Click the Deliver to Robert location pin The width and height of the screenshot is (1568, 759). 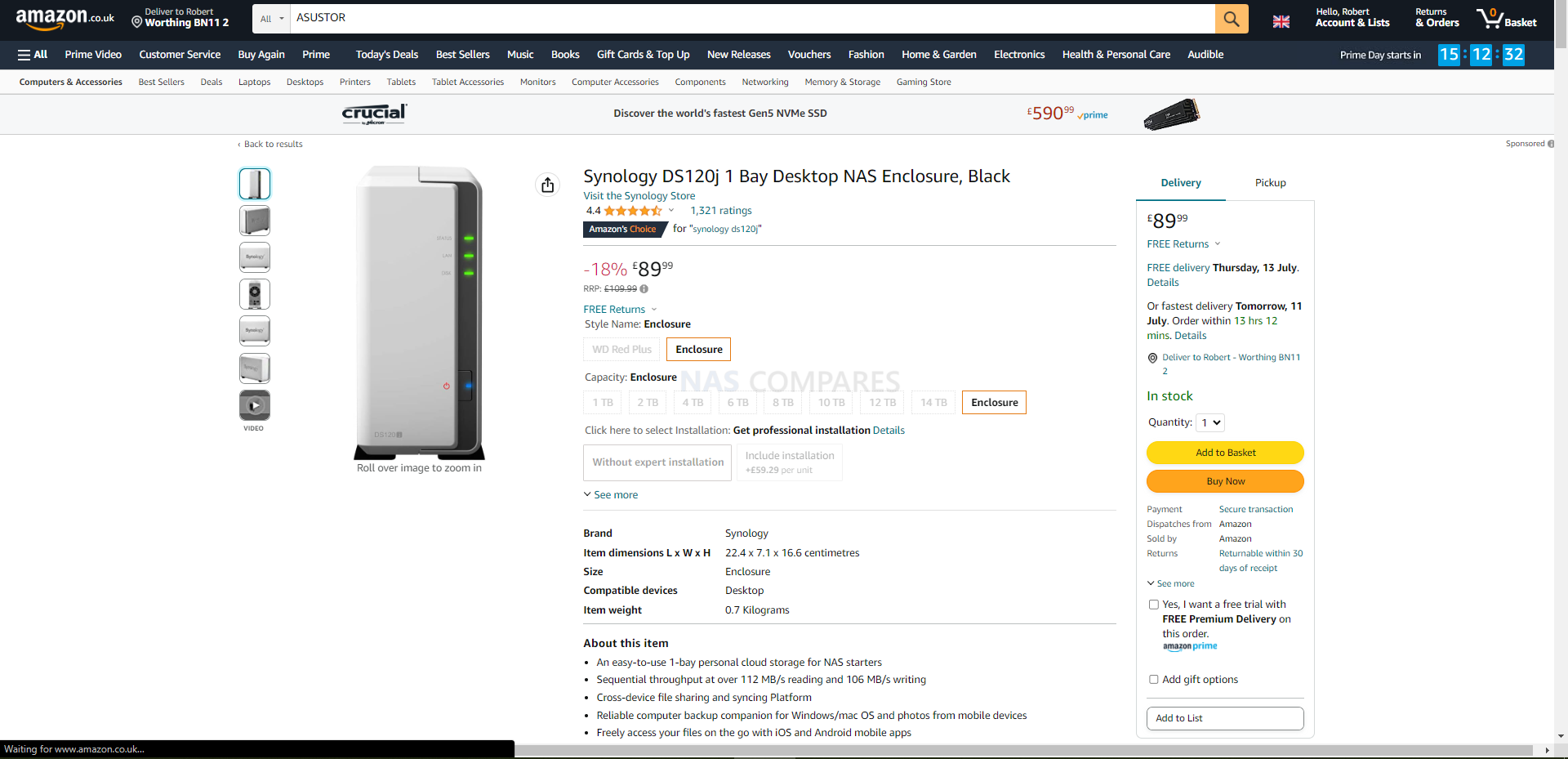(137, 22)
